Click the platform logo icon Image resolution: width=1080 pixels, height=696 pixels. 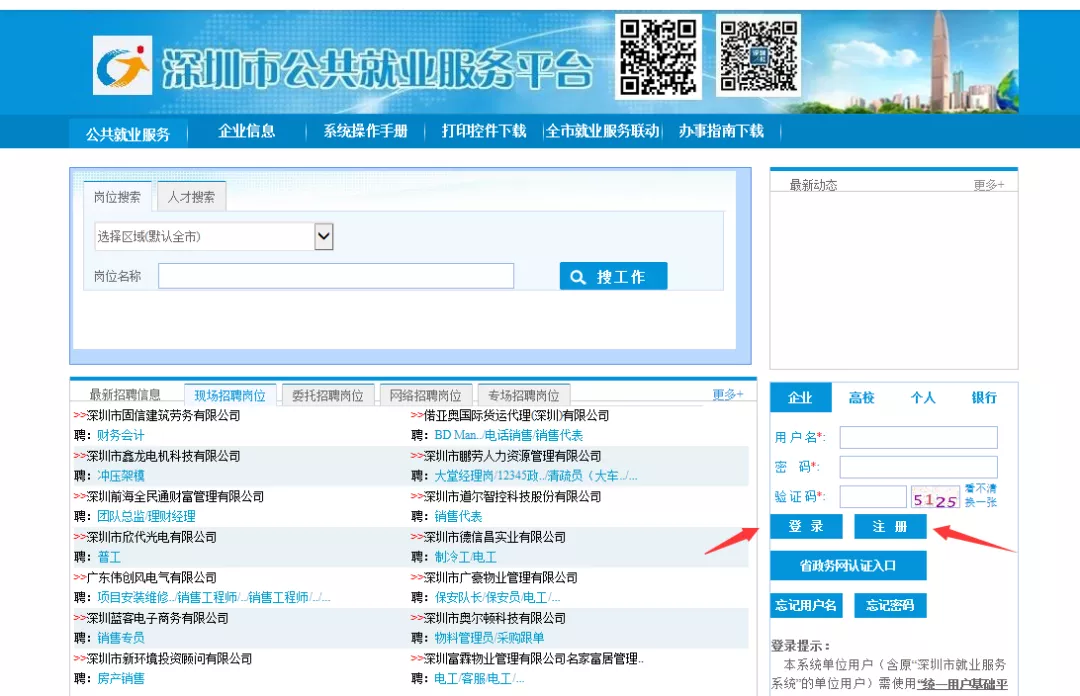122,62
